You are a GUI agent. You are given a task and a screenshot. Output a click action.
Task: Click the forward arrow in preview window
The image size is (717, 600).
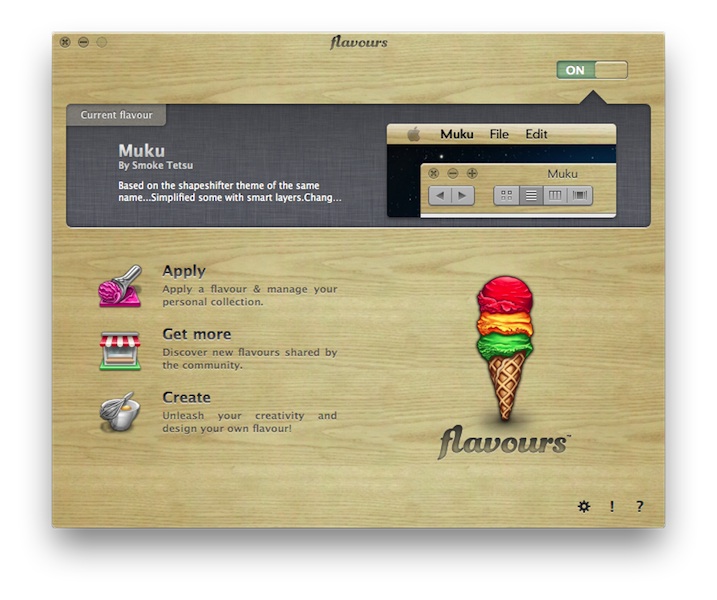click(x=462, y=196)
